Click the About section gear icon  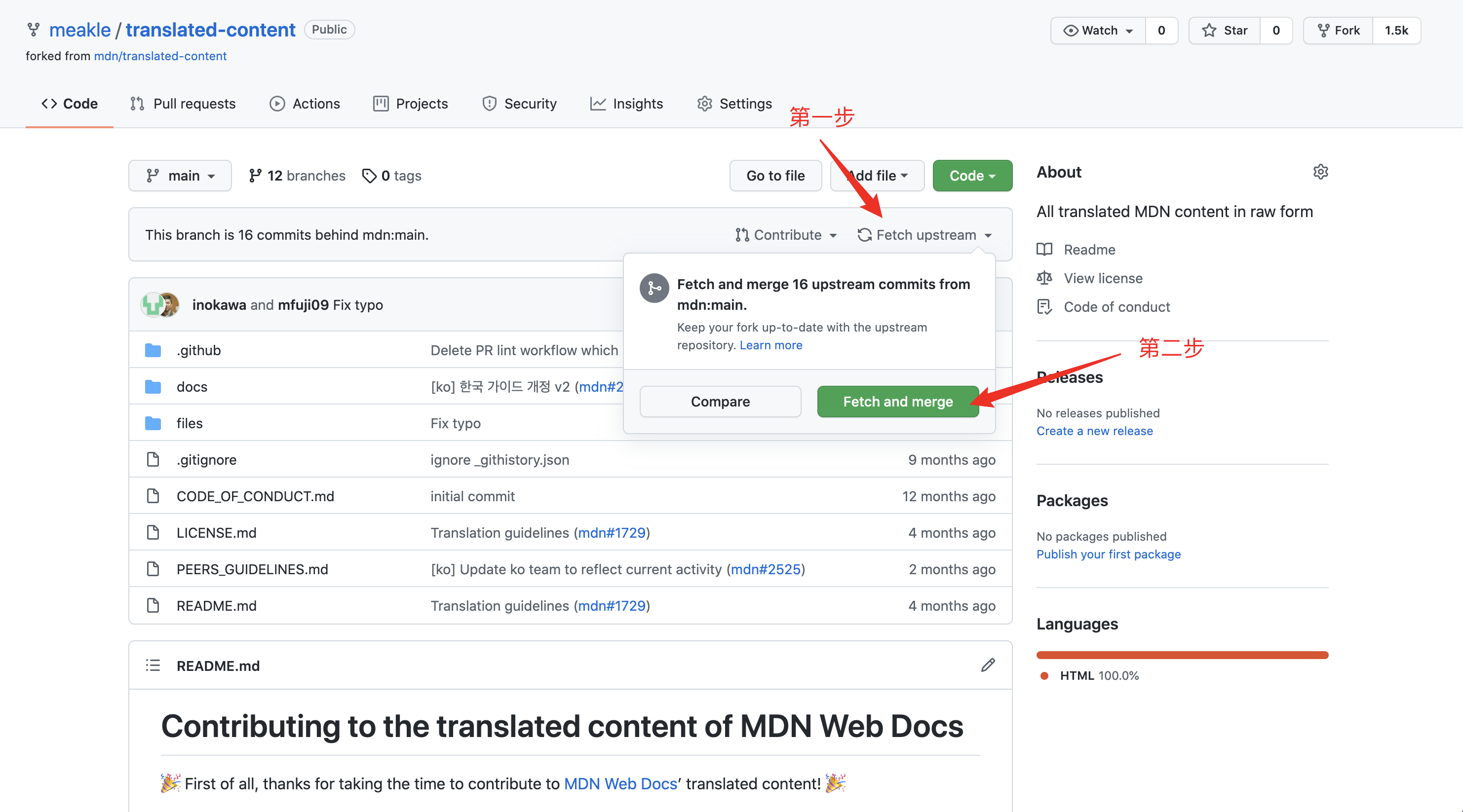coord(1320,172)
